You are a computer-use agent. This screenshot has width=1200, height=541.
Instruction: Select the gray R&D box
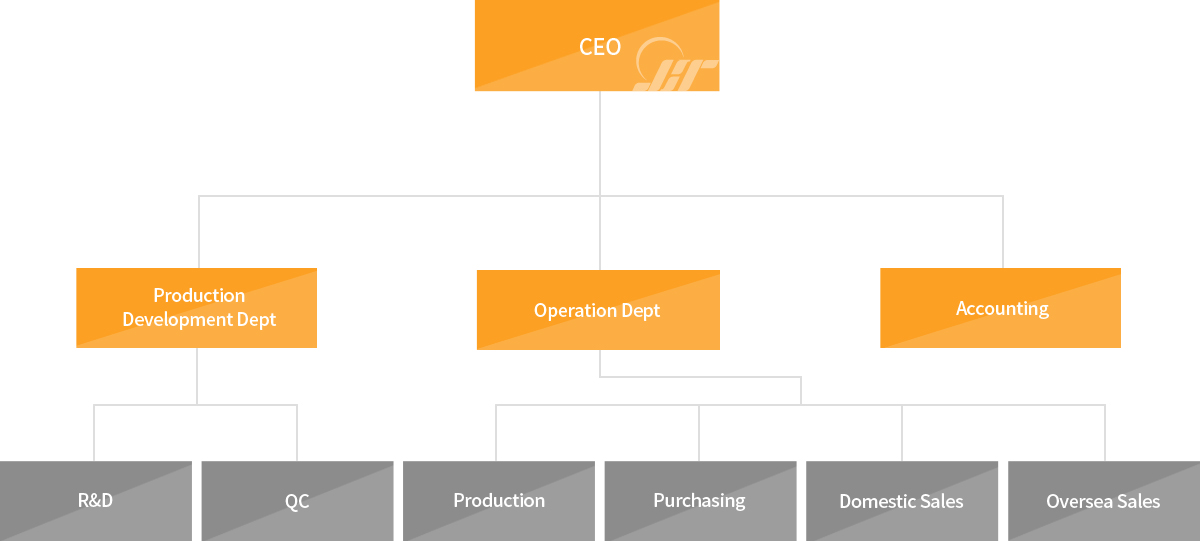(95, 501)
